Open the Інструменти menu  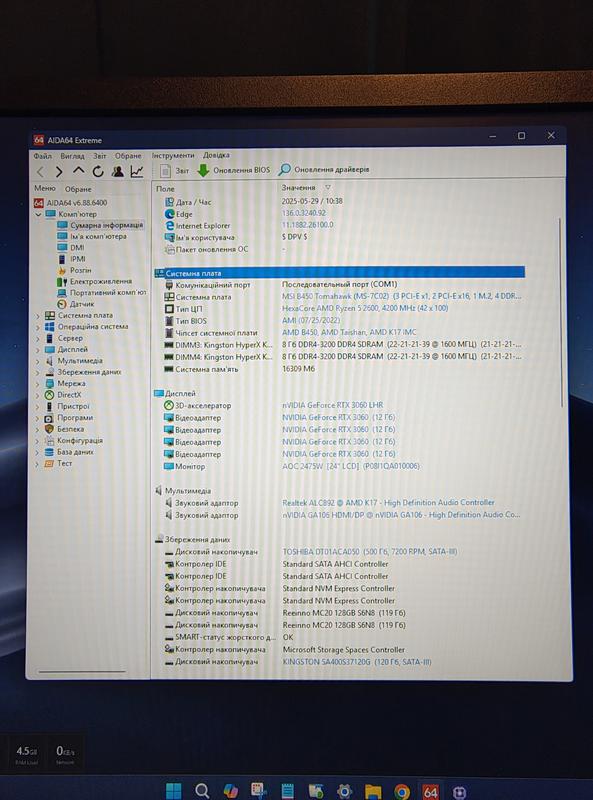click(x=173, y=155)
